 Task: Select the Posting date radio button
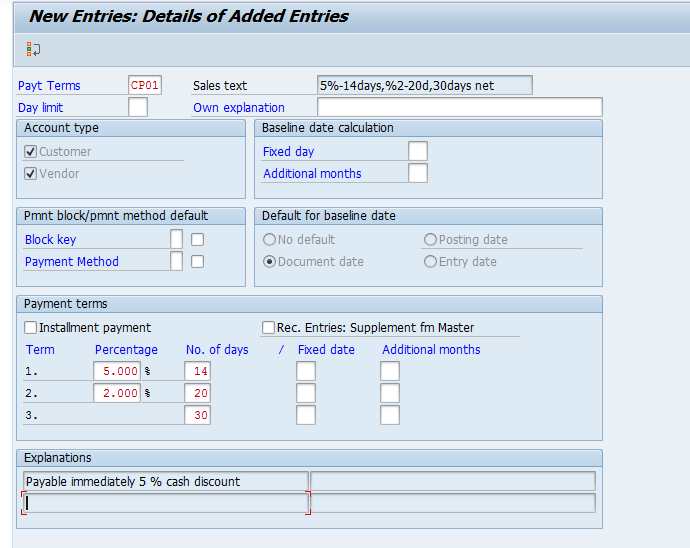coord(430,239)
